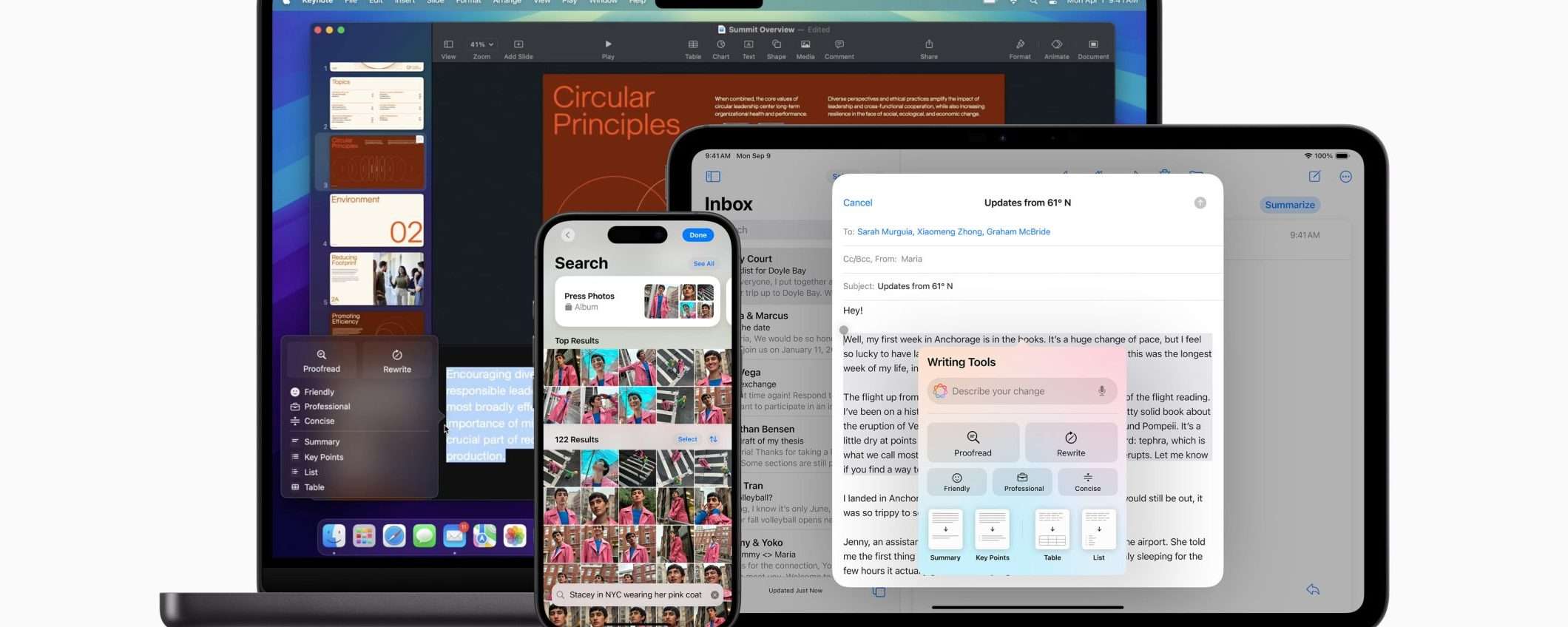This screenshot has width=1568, height=627.
Task: Share the Summit Overview presentation
Action: pos(929,49)
